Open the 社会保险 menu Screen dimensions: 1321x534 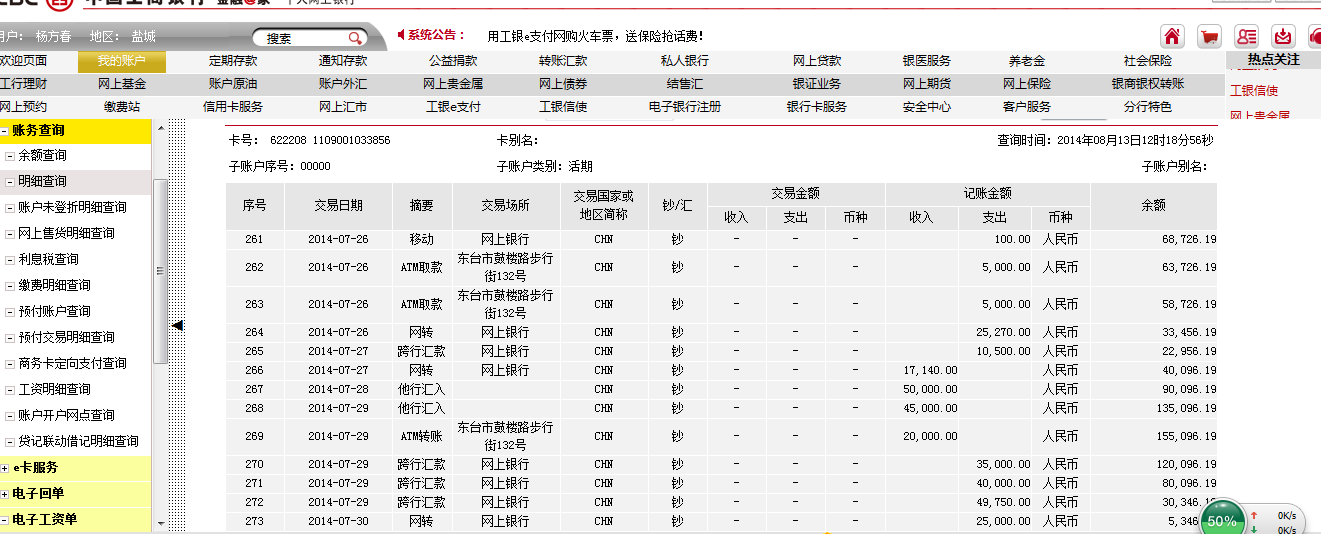(x=1148, y=61)
